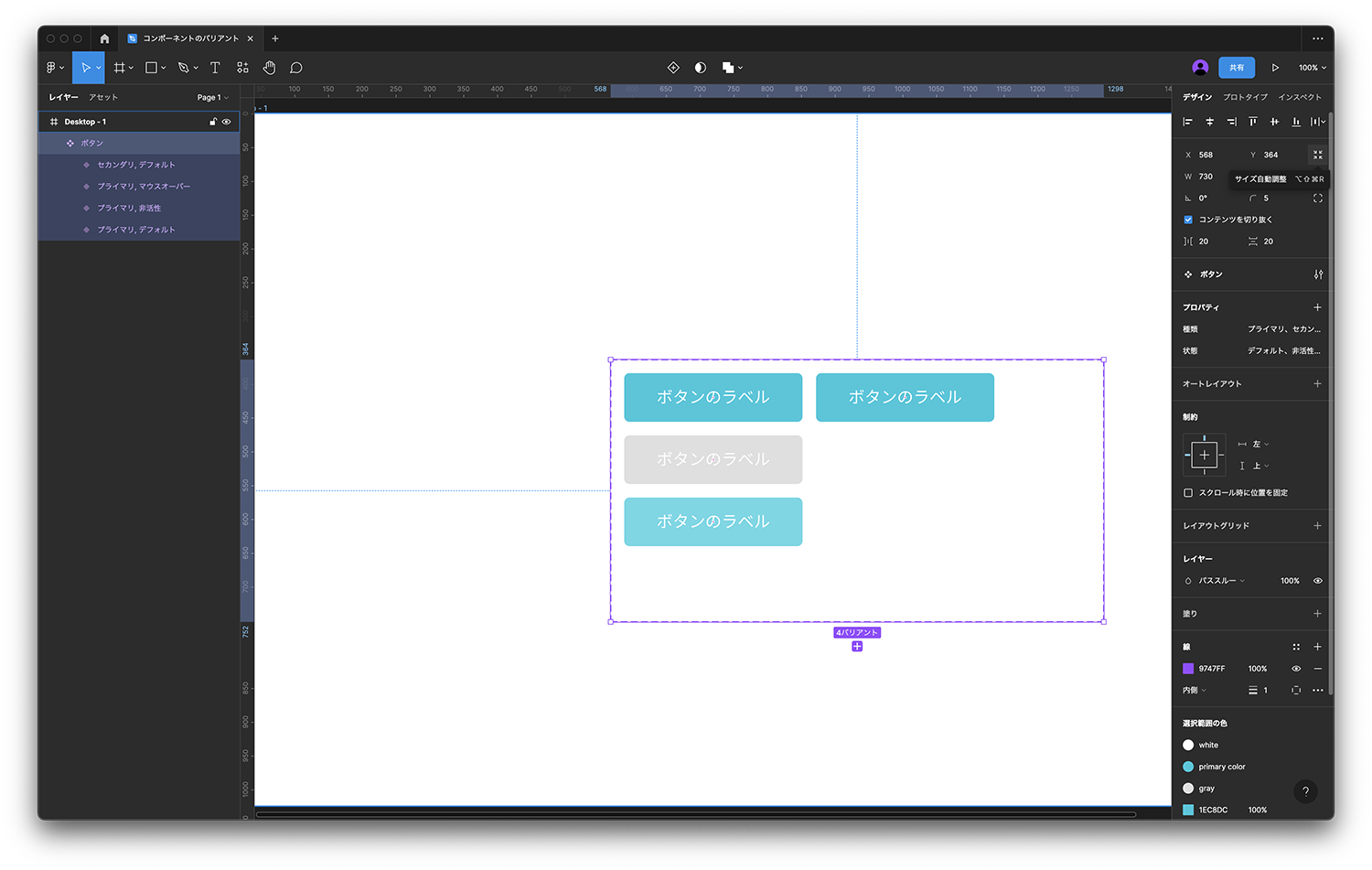This screenshot has width=1372, height=870.
Task: Open the distribute spacing dropdown
Action: [x=1318, y=122]
